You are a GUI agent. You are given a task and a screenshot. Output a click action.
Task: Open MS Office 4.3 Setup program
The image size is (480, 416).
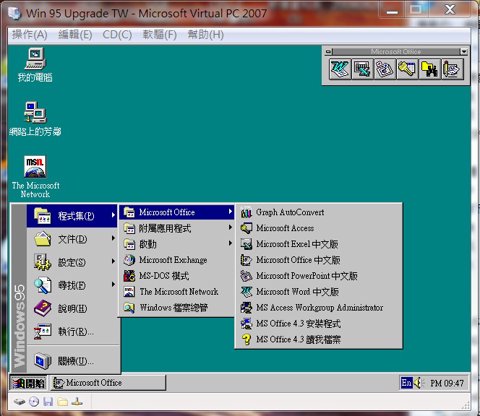coord(318,324)
